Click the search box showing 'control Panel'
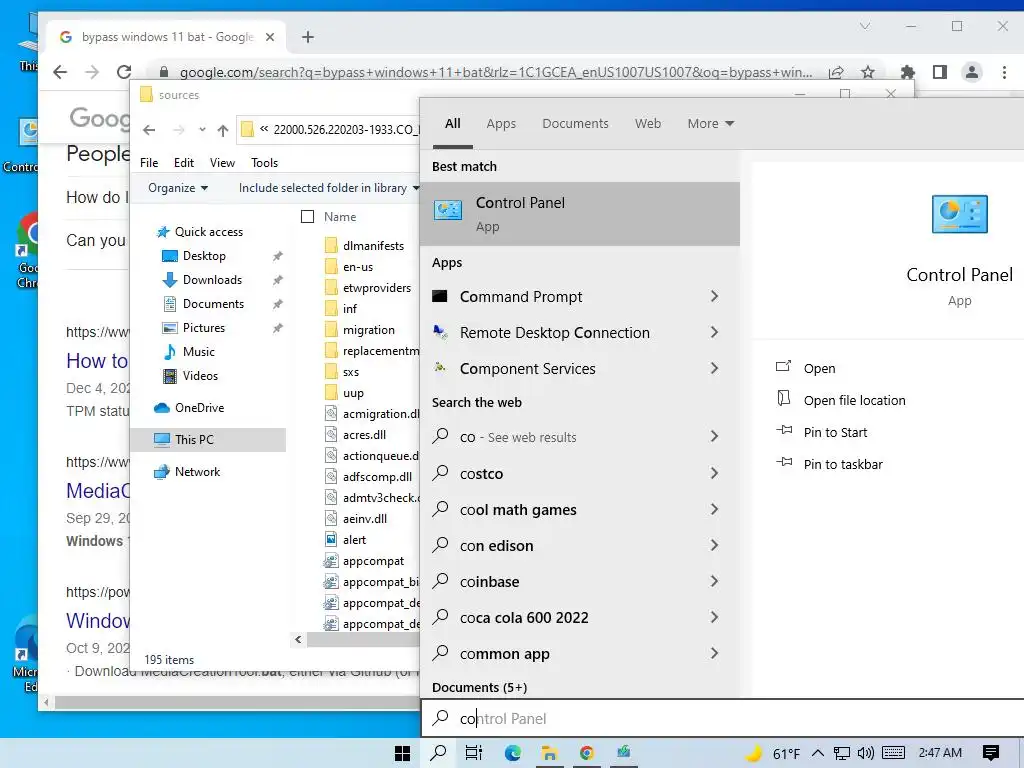 pyautogui.click(x=722, y=718)
